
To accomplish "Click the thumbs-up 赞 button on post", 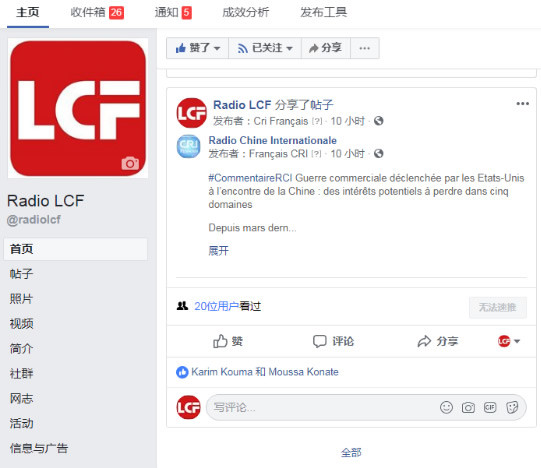I will [x=228, y=341].
